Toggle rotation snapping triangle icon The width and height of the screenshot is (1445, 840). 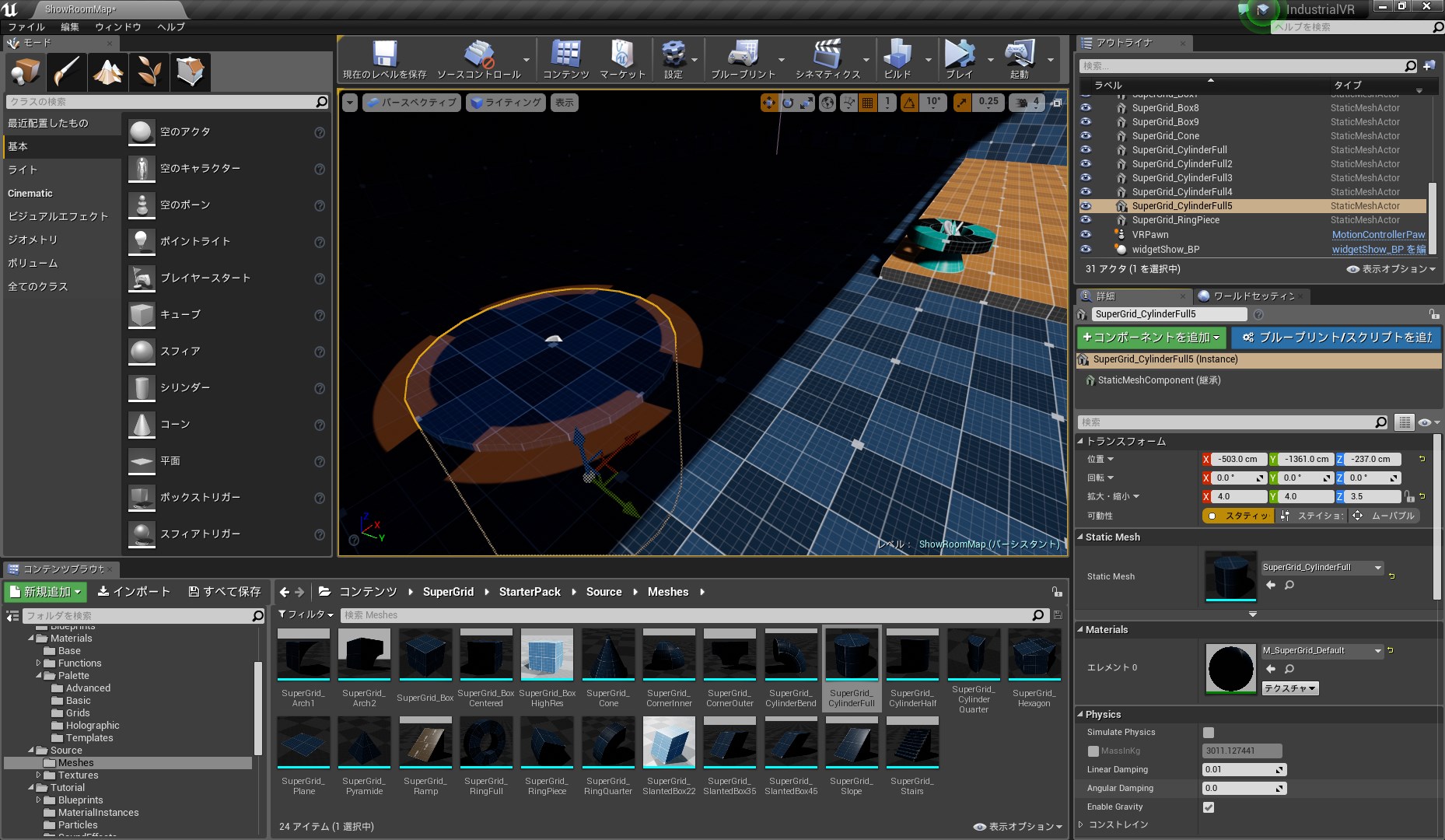coord(909,103)
